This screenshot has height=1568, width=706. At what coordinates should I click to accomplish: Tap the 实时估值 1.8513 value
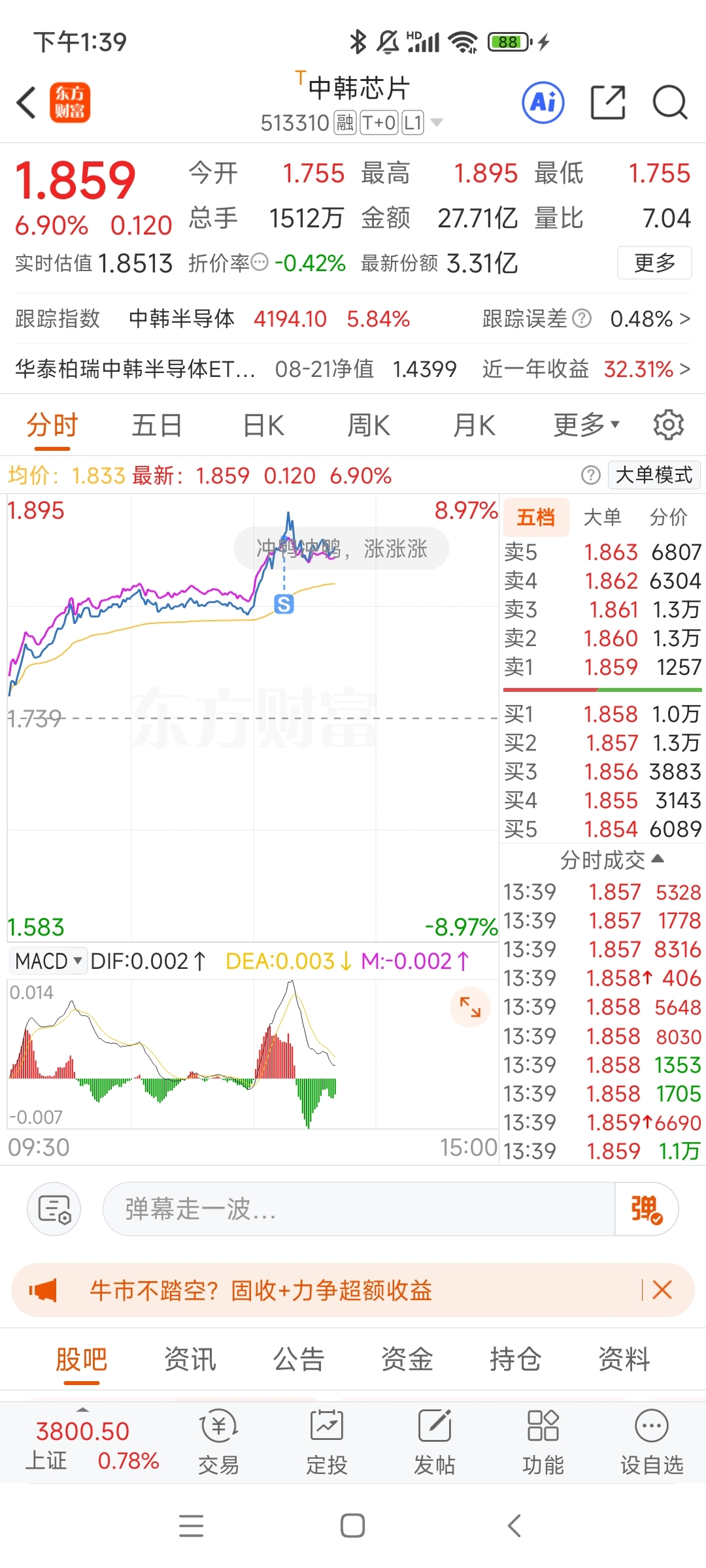[135, 263]
